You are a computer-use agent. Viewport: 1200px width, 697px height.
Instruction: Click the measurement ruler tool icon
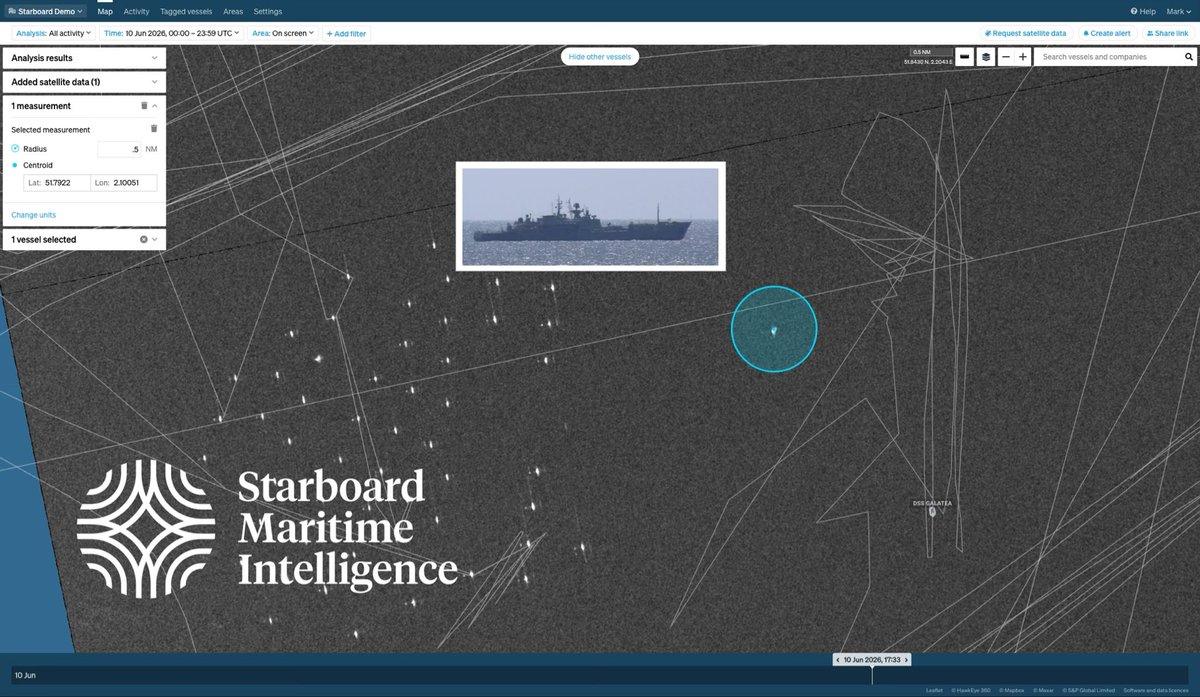coord(964,57)
